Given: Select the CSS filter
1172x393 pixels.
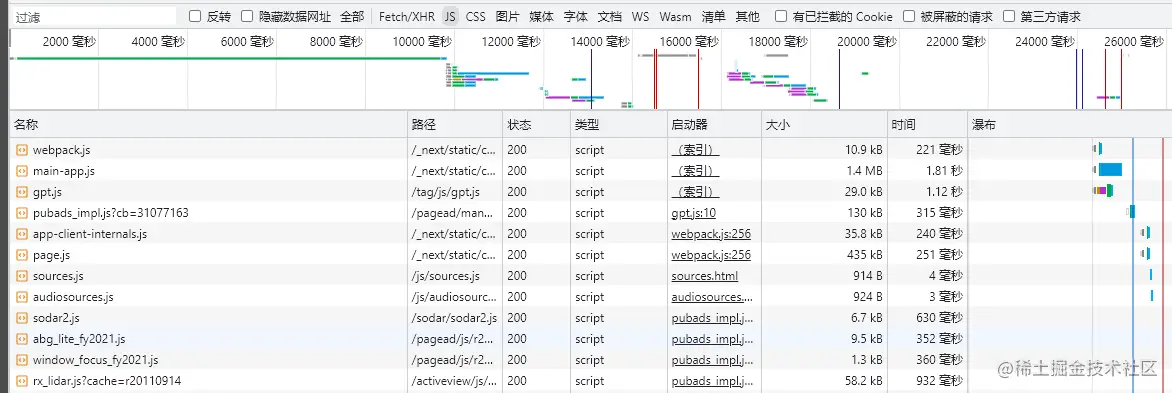Looking at the screenshot, I should coord(475,16).
